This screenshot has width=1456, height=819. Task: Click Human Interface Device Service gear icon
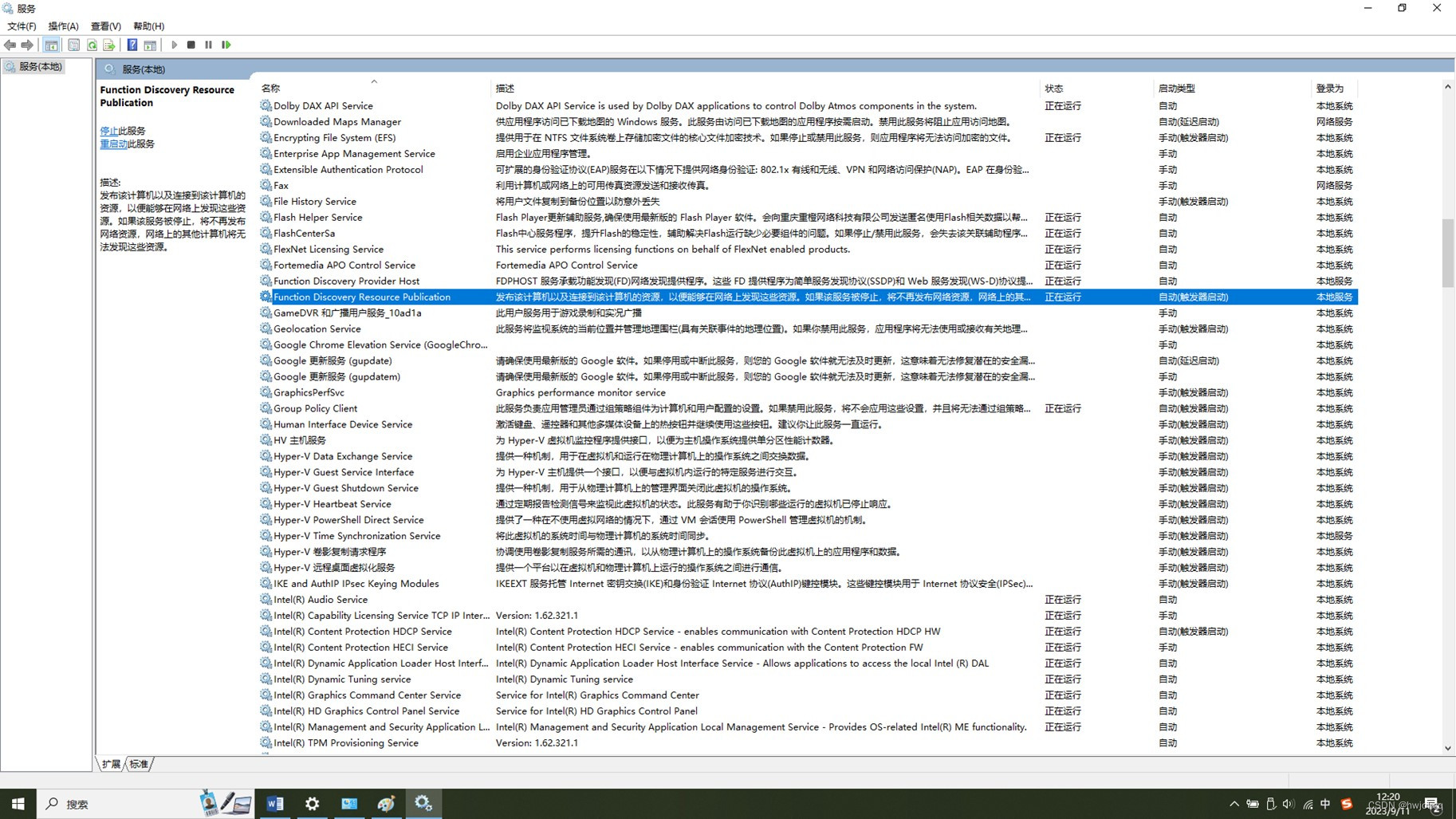point(266,424)
